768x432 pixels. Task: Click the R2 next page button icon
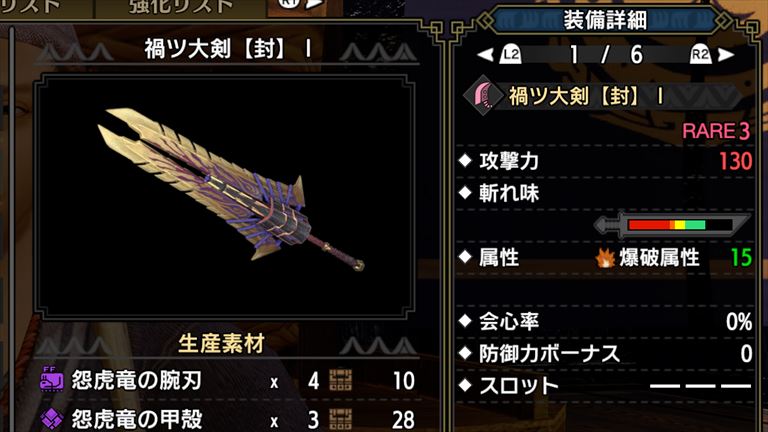click(x=700, y=54)
